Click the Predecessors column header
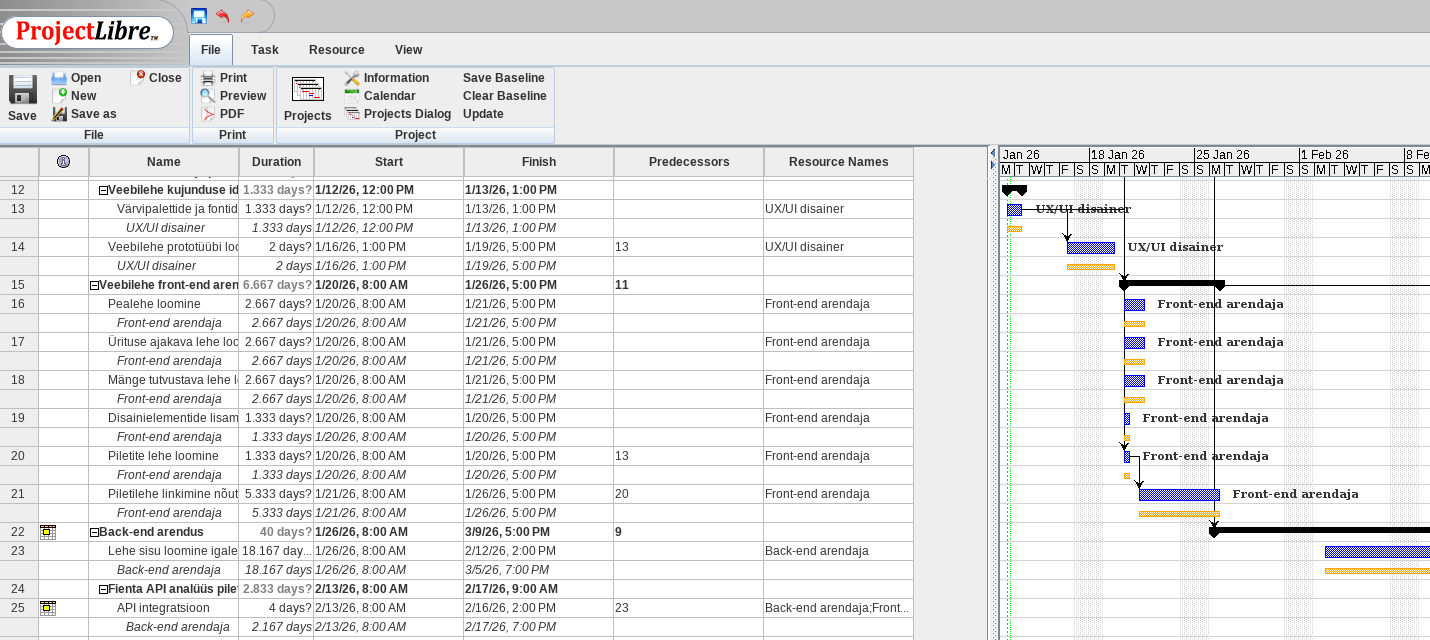Viewport: 1430px width, 640px height. 688,162
